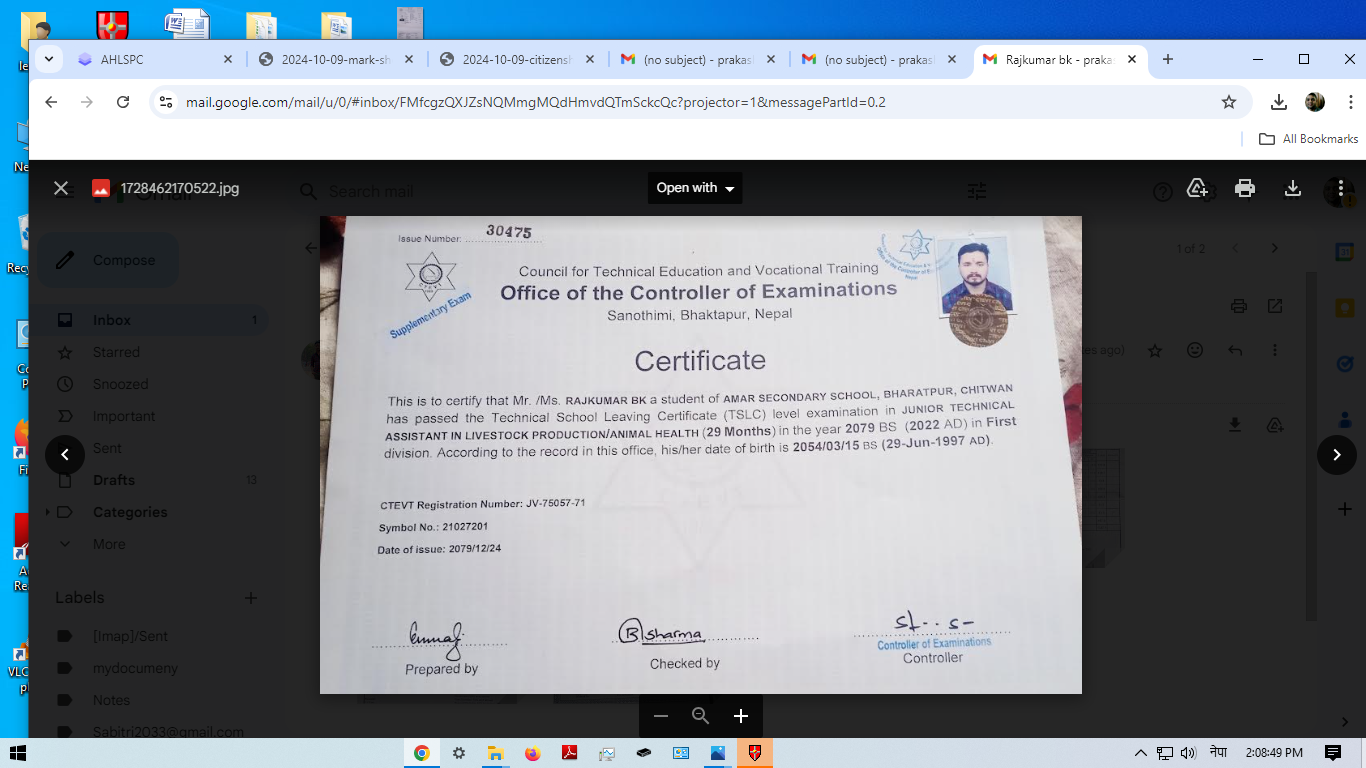Close the Rajkumar bk tab
The image size is (1366, 768).
[x=1132, y=60]
